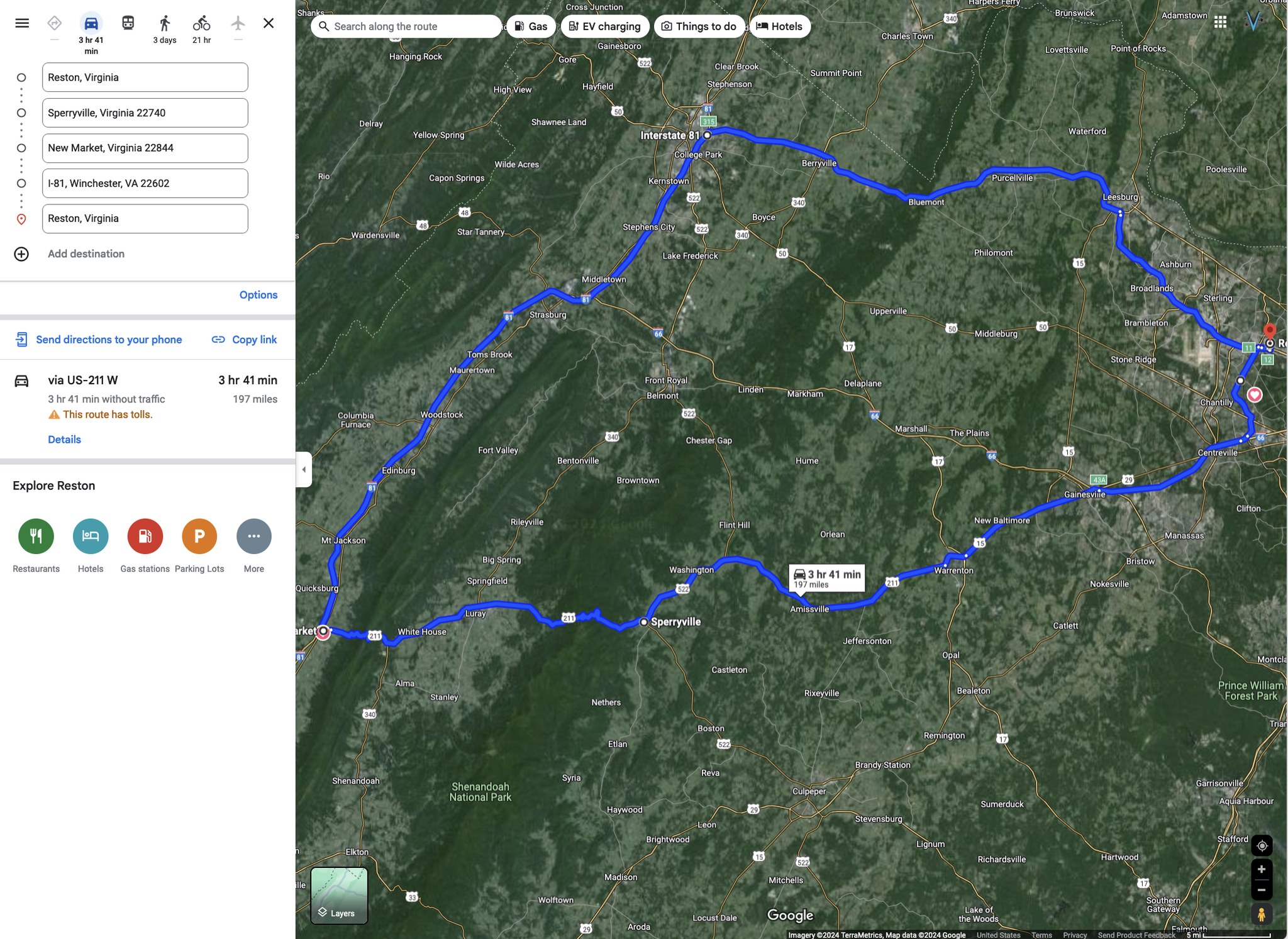This screenshot has height=939, width=1288.
Task: Open the Layers map thumbnail
Action: click(x=339, y=896)
